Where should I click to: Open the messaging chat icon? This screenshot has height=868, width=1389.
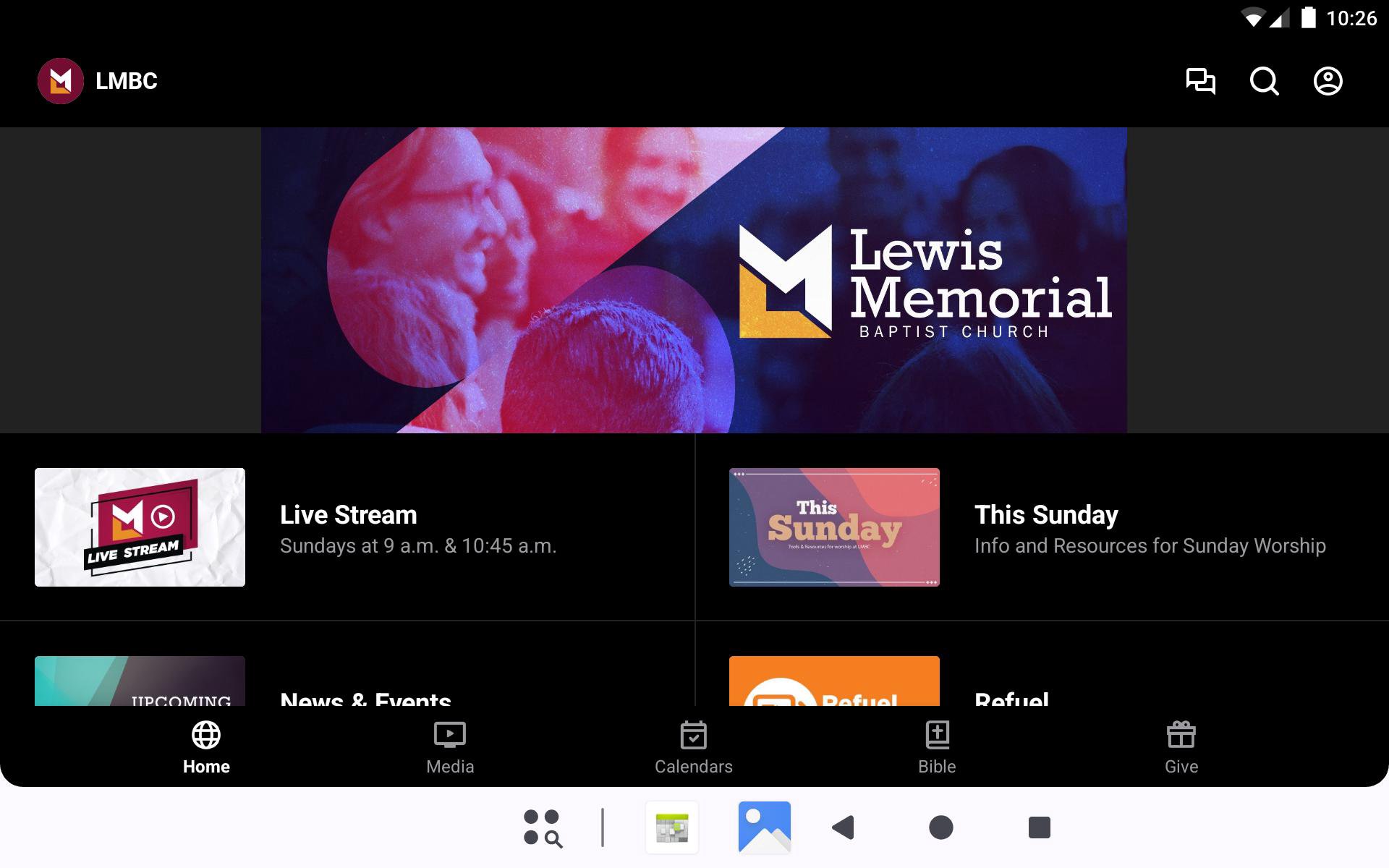pyautogui.click(x=1200, y=81)
